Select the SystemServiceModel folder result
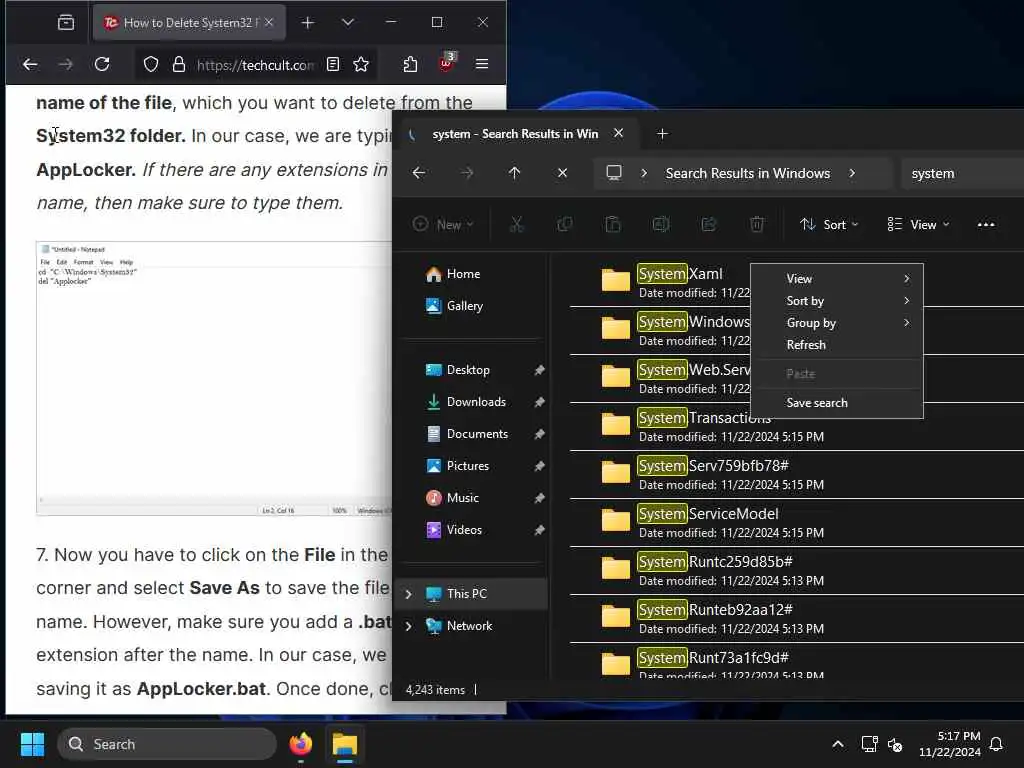 tap(797, 522)
